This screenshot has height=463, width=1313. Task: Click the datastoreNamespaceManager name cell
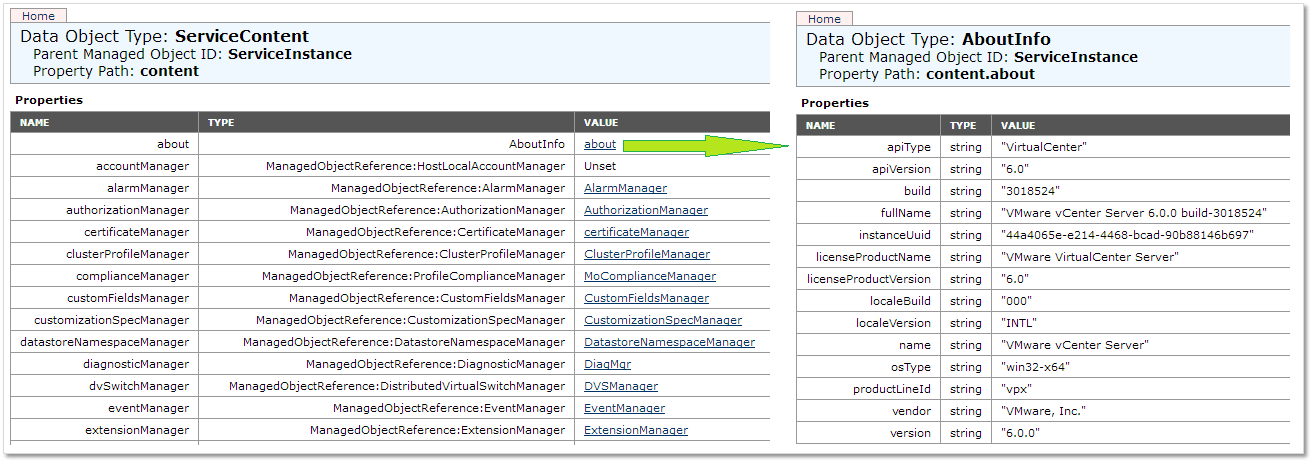[x=104, y=342]
